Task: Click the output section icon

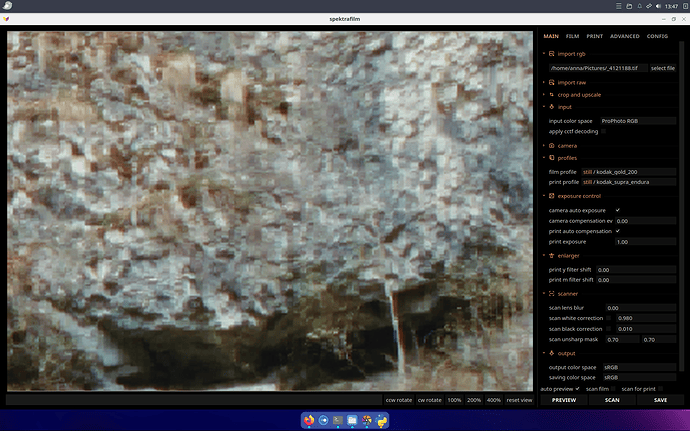Action: tap(551, 353)
